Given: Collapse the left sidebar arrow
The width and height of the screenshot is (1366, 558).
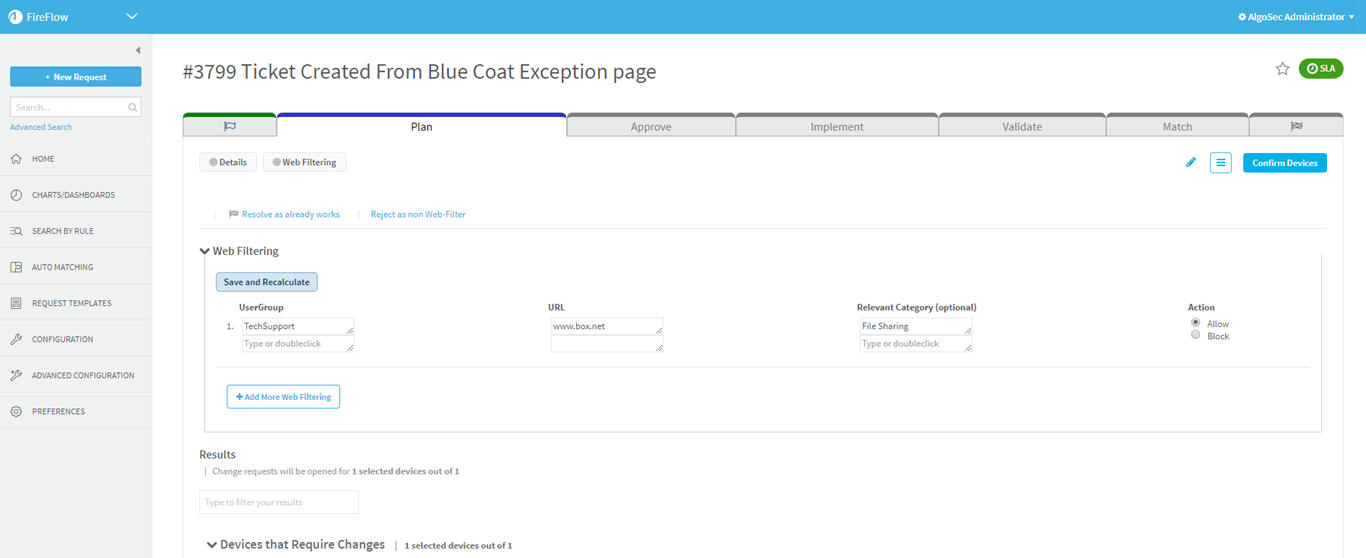Looking at the screenshot, I should pyautogui.click(x=138, y=50).
